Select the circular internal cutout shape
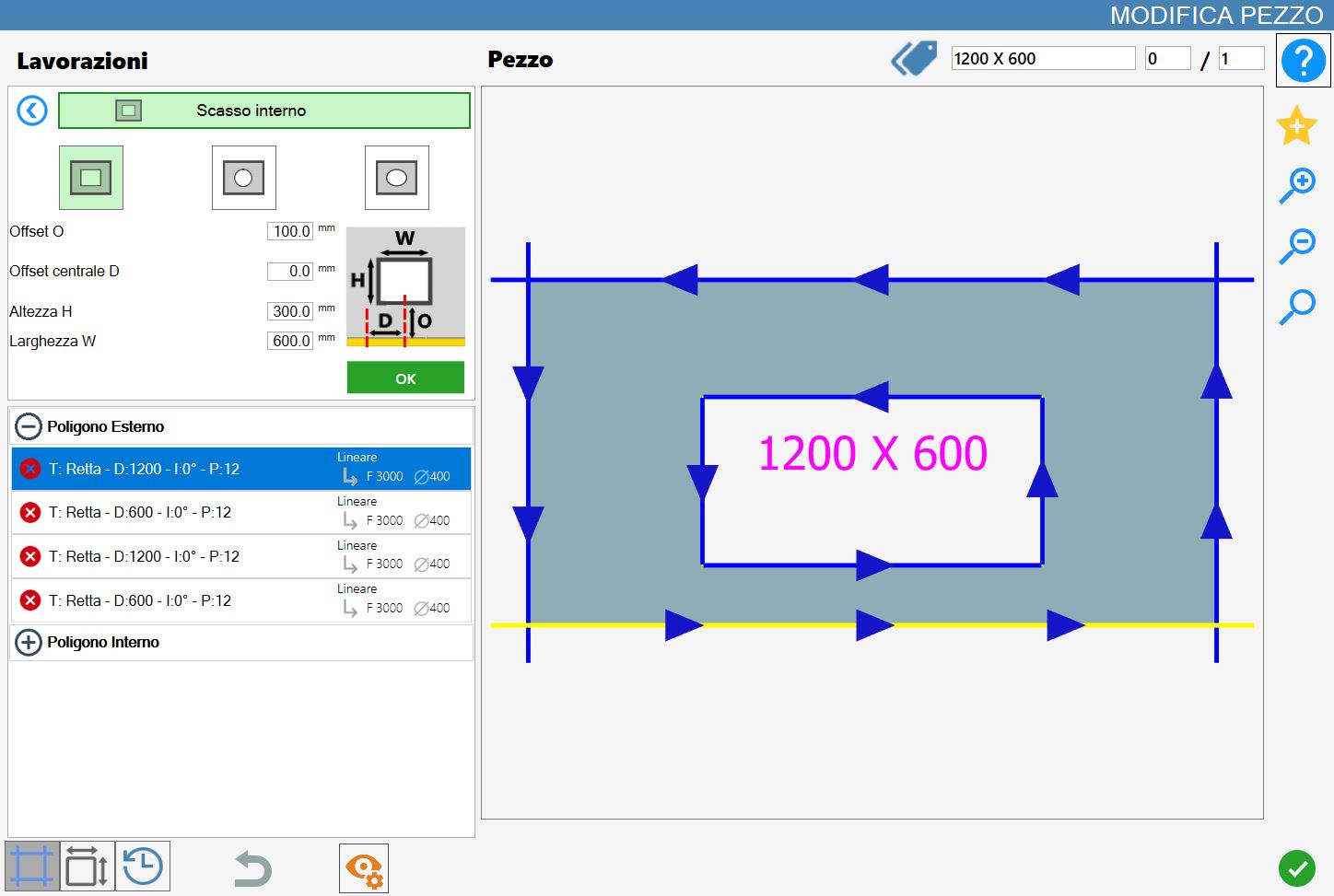Viewport: 1334px width, 896px height. [244, 178]
